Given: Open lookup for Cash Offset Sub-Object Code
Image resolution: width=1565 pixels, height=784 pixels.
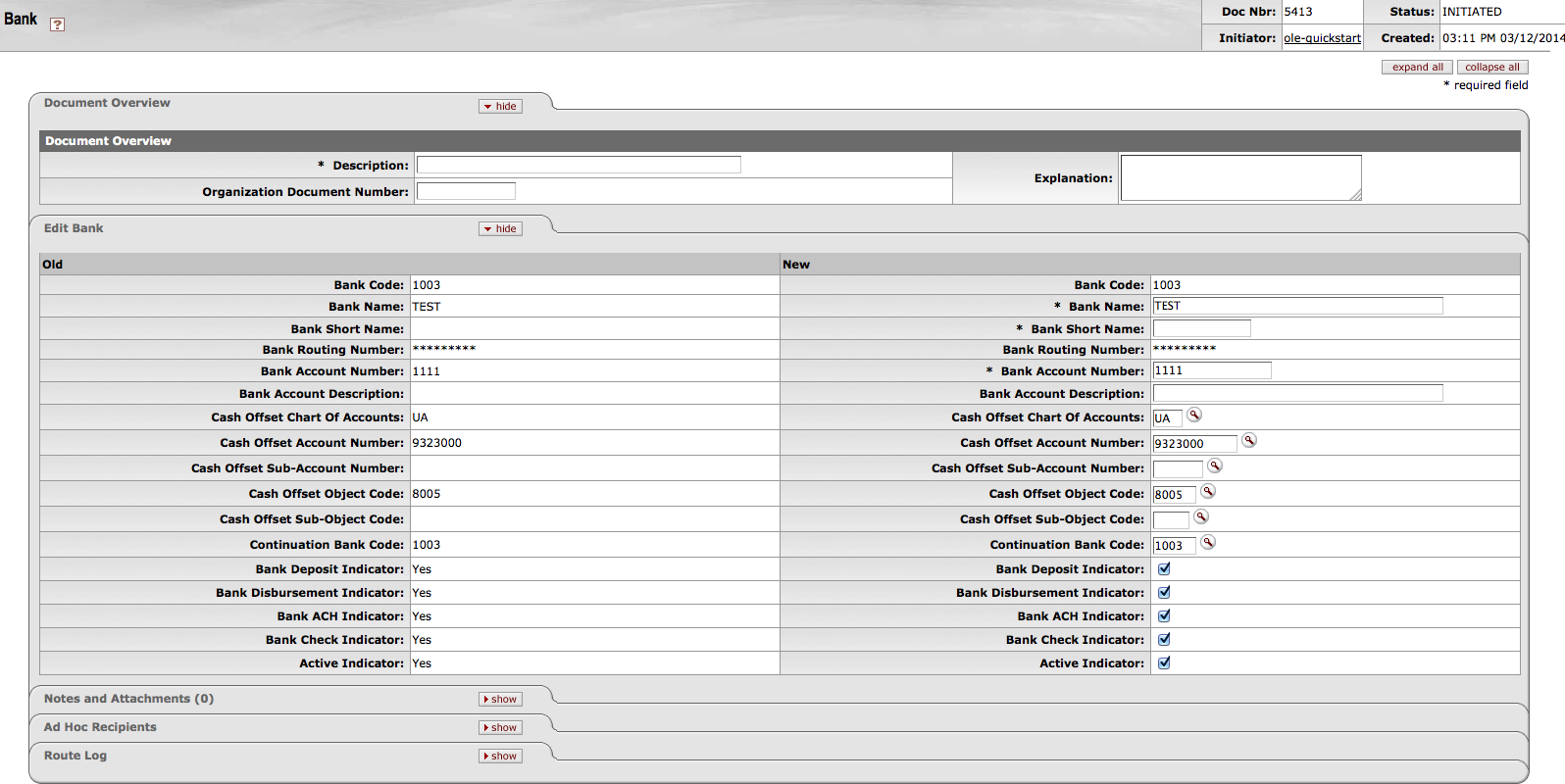Looking at the screenshot, I should [1201, 517].
